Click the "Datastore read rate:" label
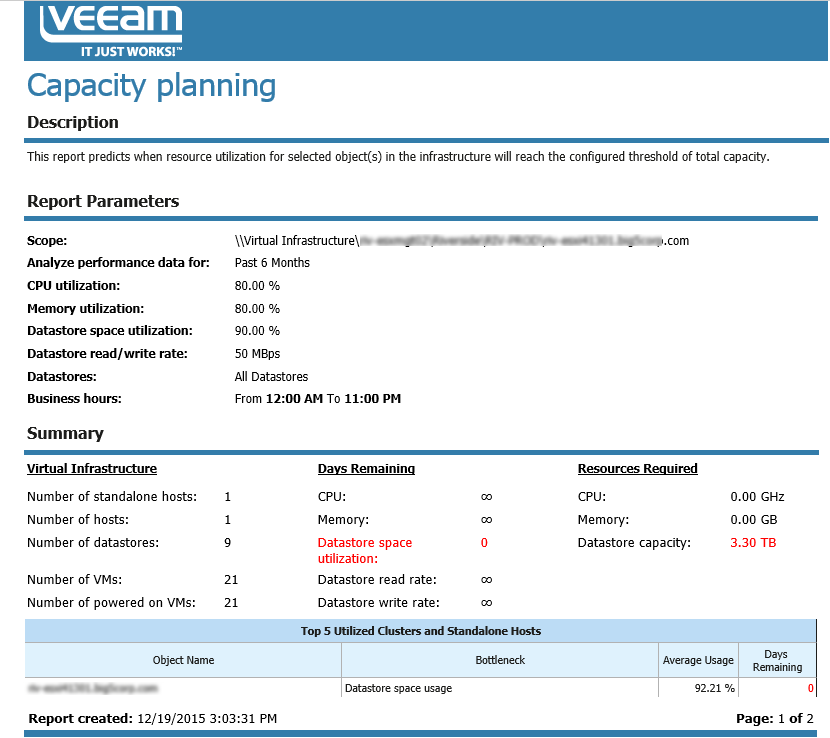Screen dimensions: 830x738 pos(377,580)
